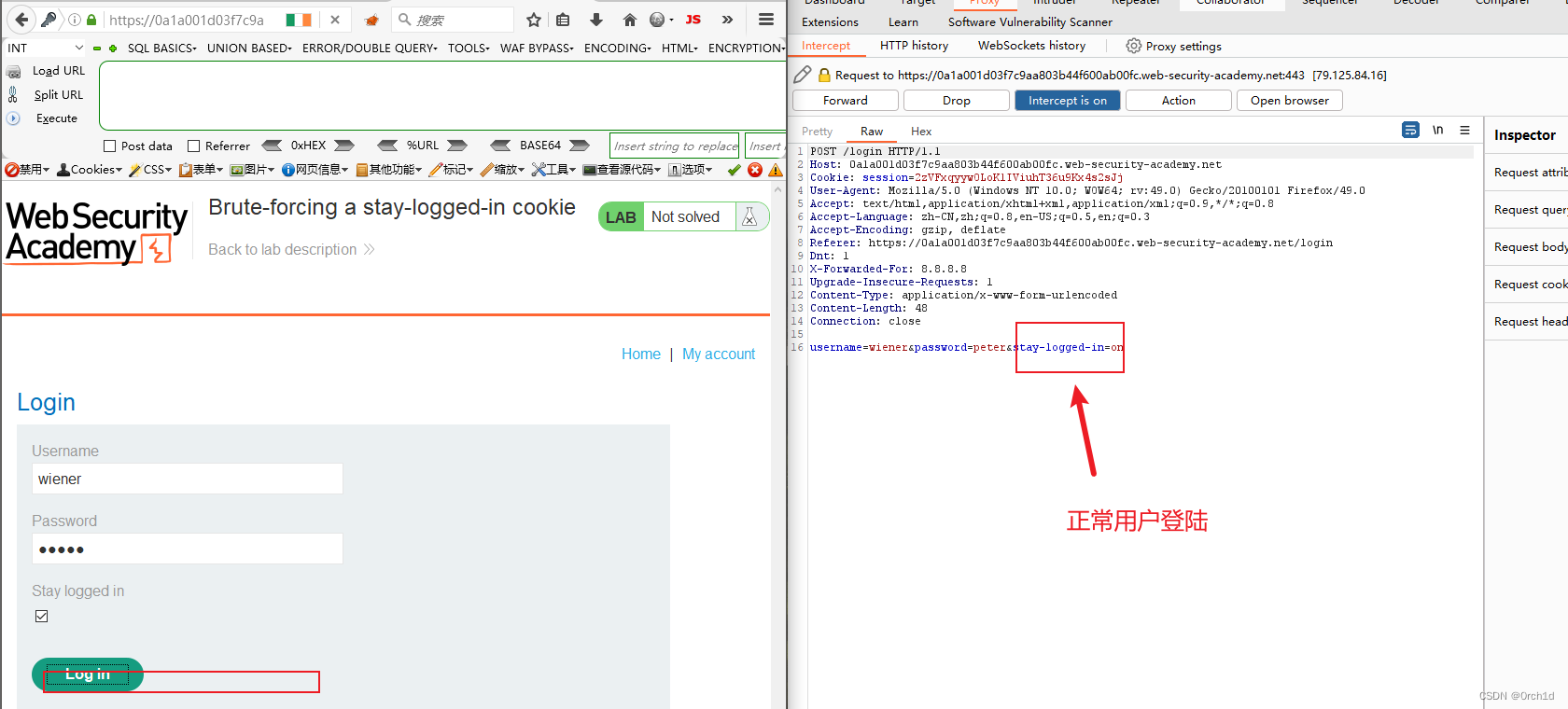Viewport: 1568px width, 709px height.
Task: Enable the Referrer checkbox
Action: point(194,146)
